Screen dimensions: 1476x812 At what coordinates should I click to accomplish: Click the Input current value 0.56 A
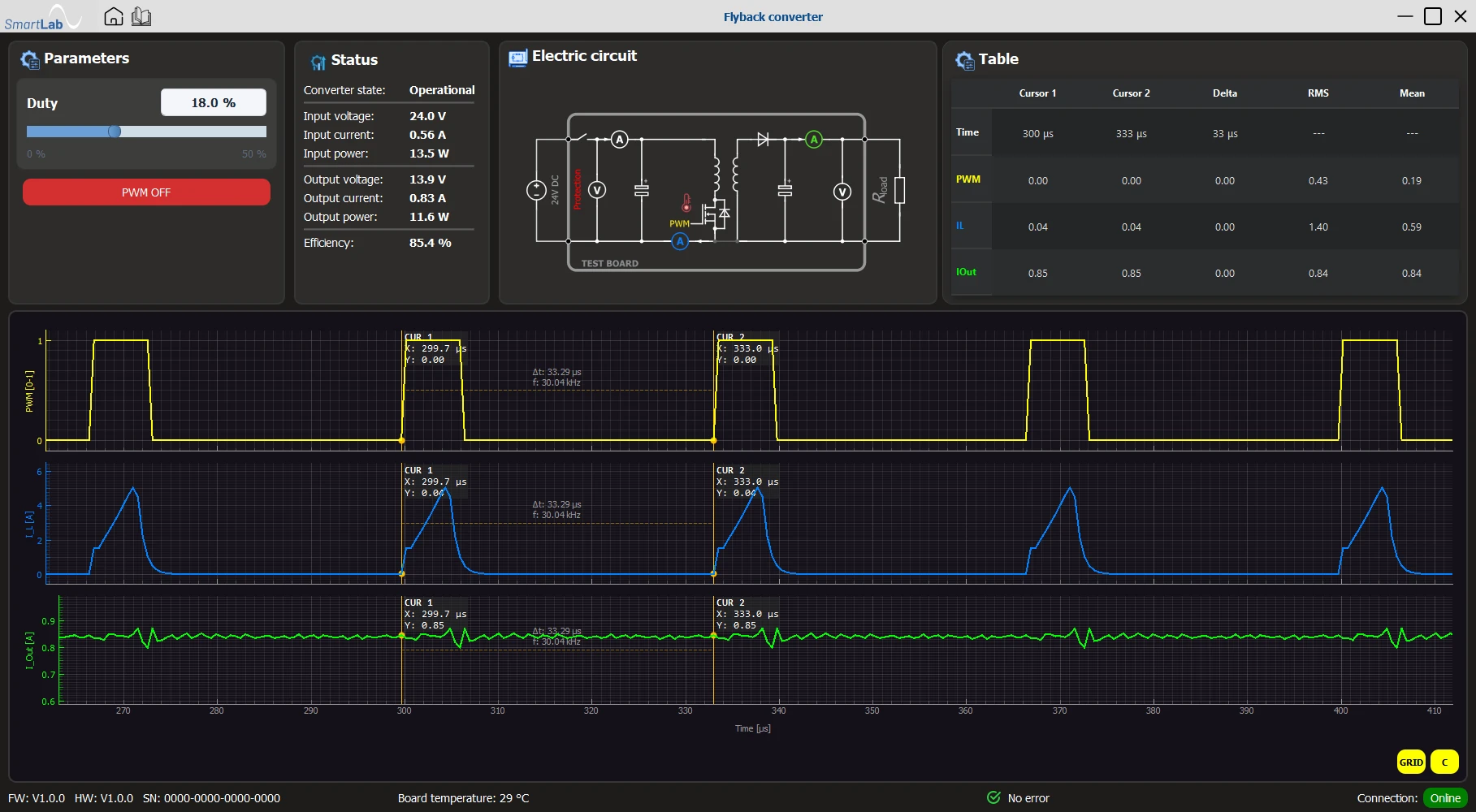[x=427, y=135]
